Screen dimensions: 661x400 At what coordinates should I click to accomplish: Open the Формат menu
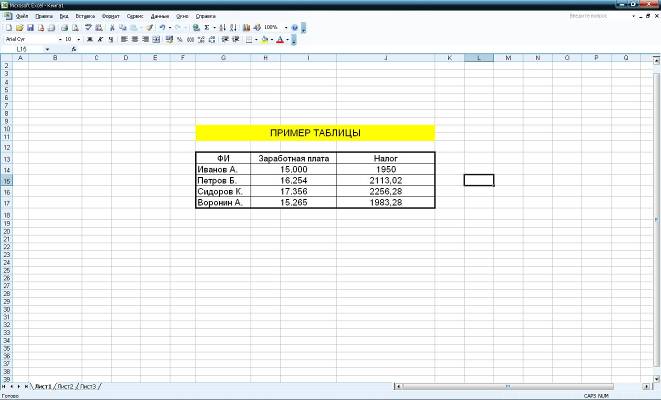pos(110,16)
